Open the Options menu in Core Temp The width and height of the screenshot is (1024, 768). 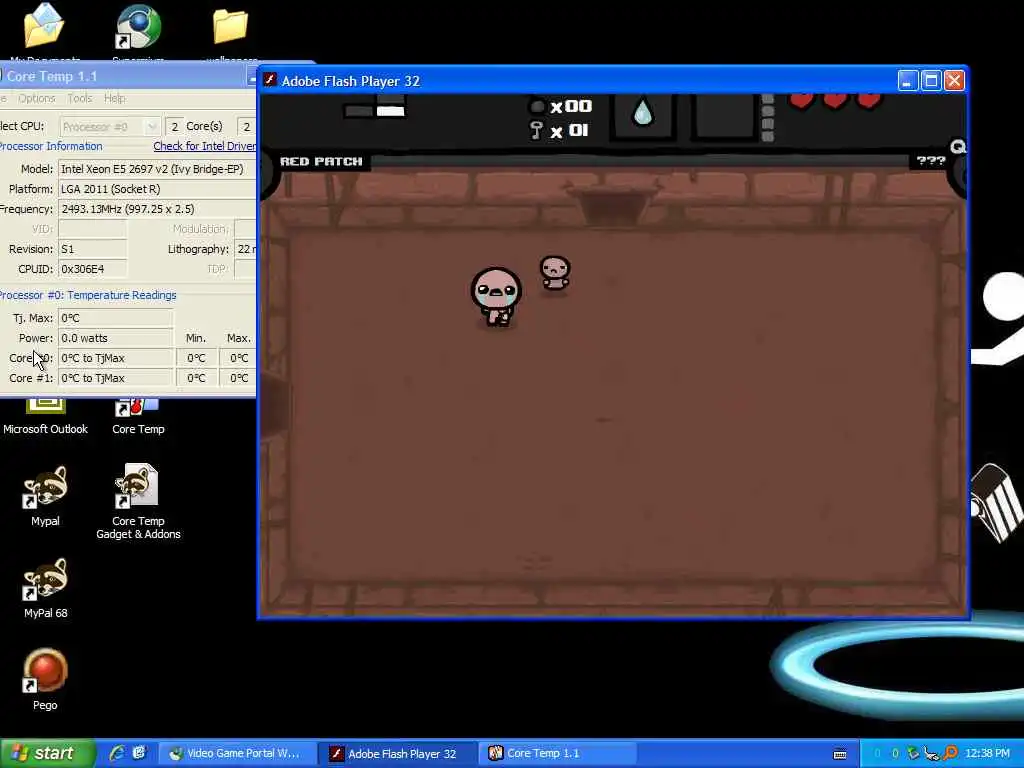(37, 98)
